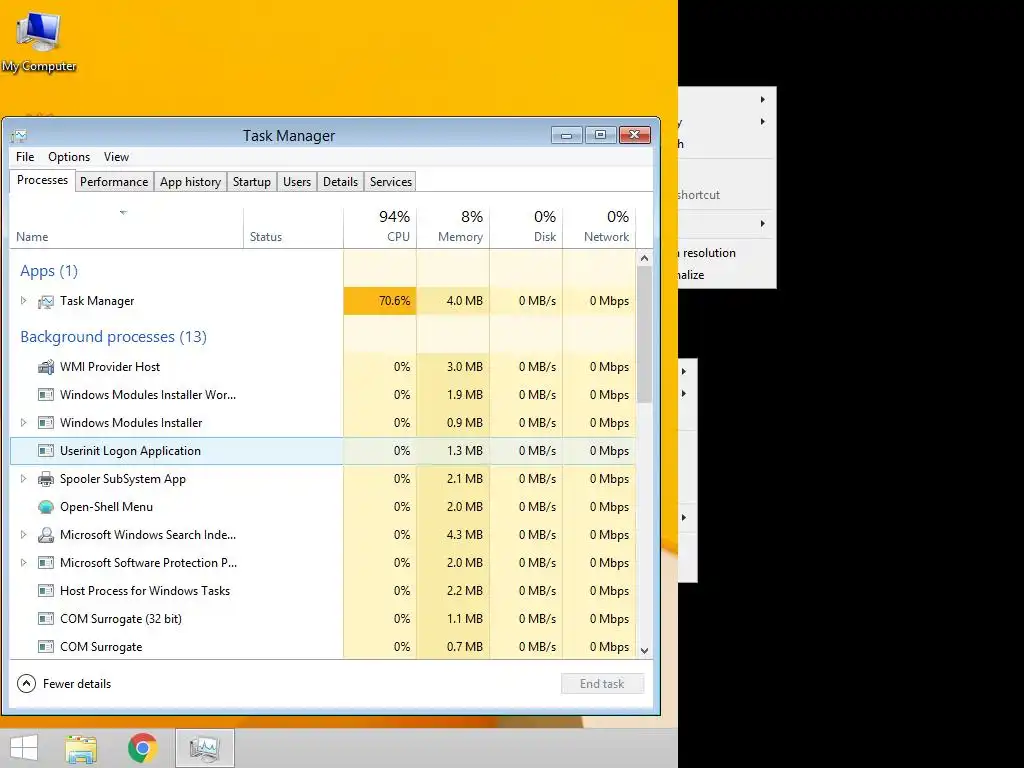Viewport: 1024px width, 768px height.
Task: Click the Userinit Logon Application icon
Action: pos(46,451)
